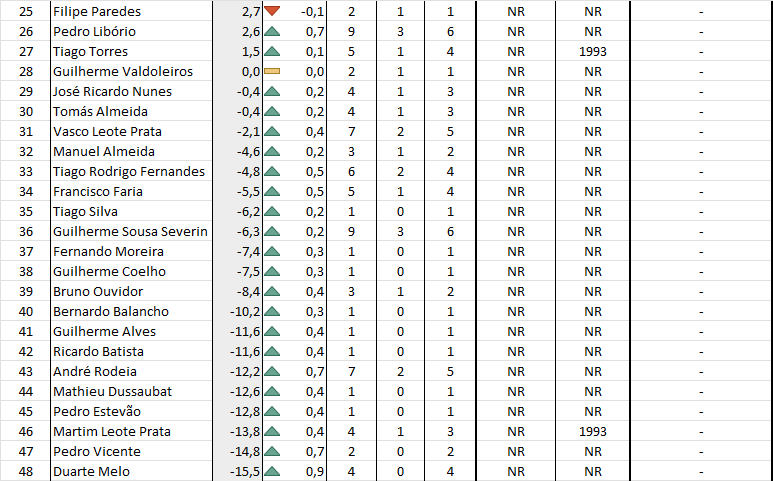
Task: Click the green arrow in Manuel Almeida row
Action: pyautogui.click(x=272, y=151)
